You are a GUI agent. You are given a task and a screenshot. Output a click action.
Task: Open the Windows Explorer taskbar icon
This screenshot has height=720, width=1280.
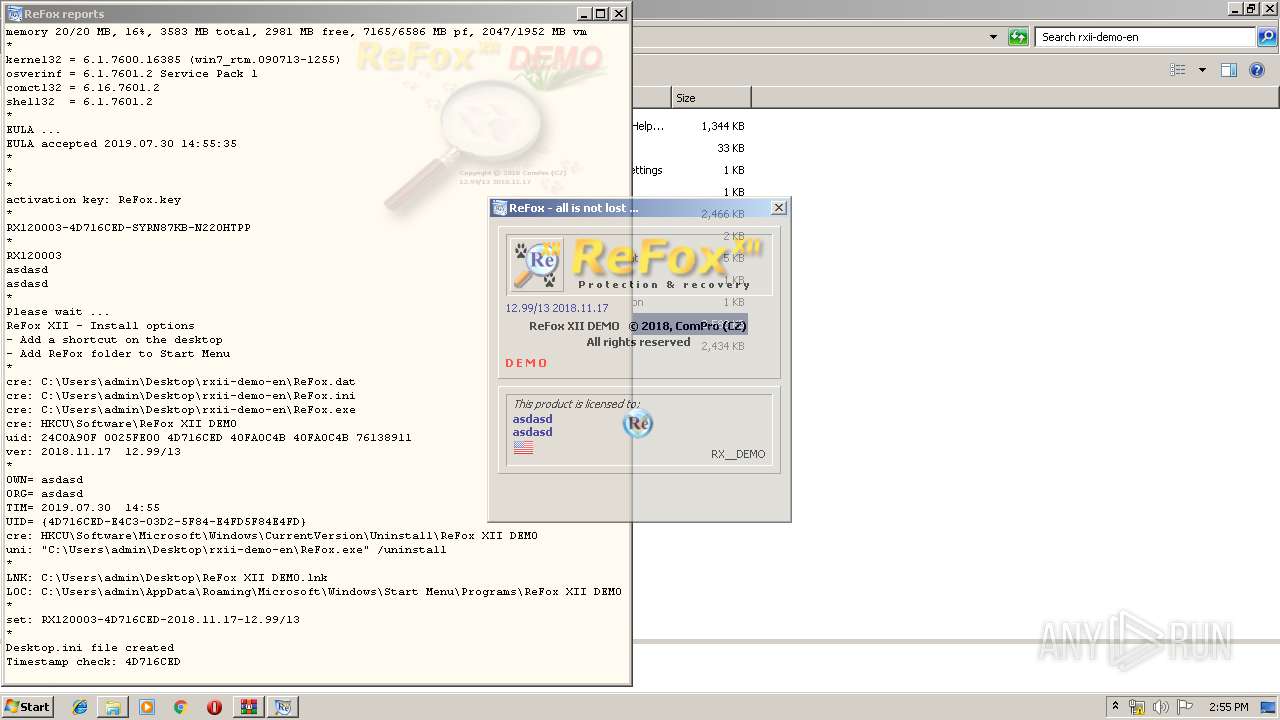coord(113,707)
